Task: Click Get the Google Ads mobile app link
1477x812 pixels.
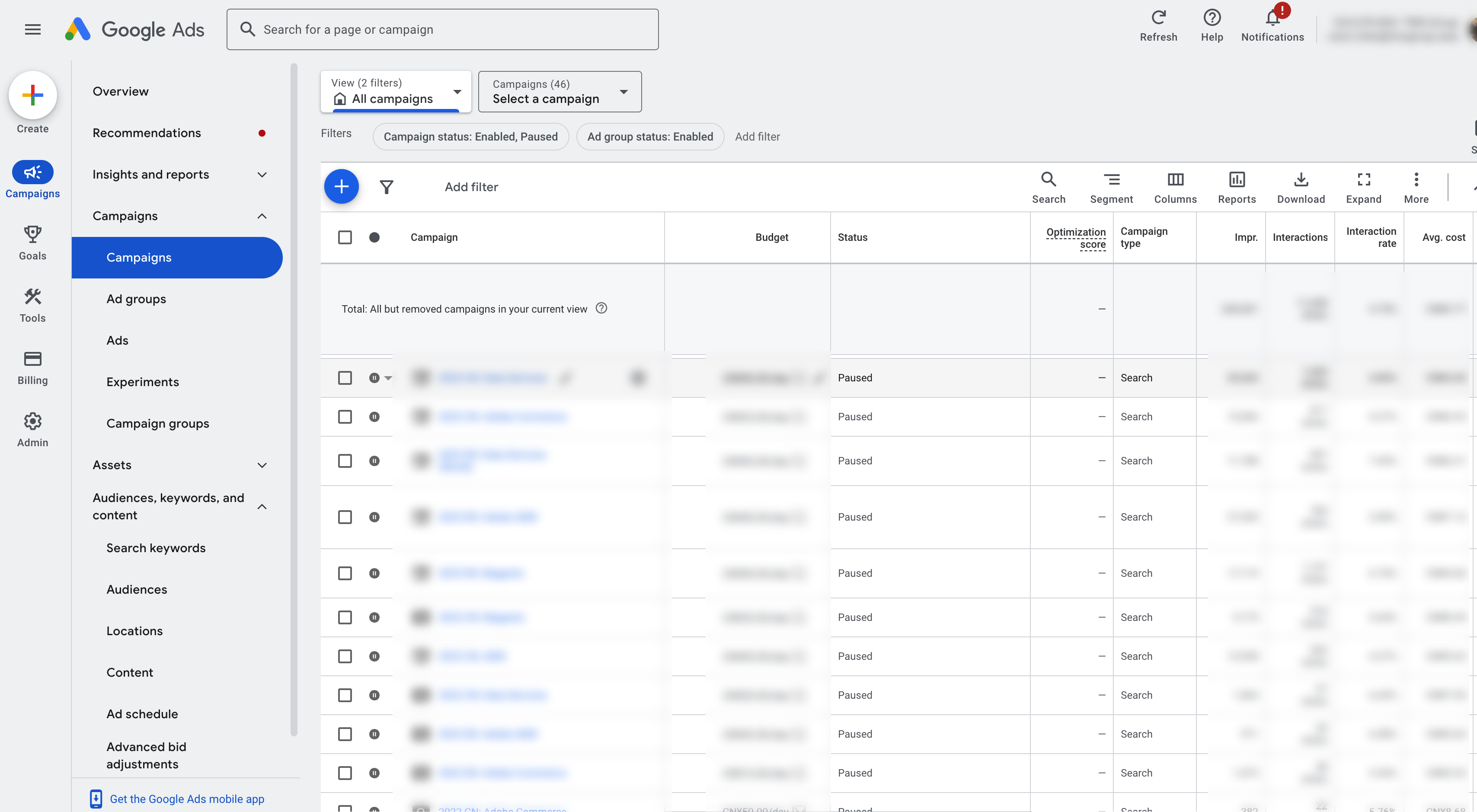Action: (186, 799)
